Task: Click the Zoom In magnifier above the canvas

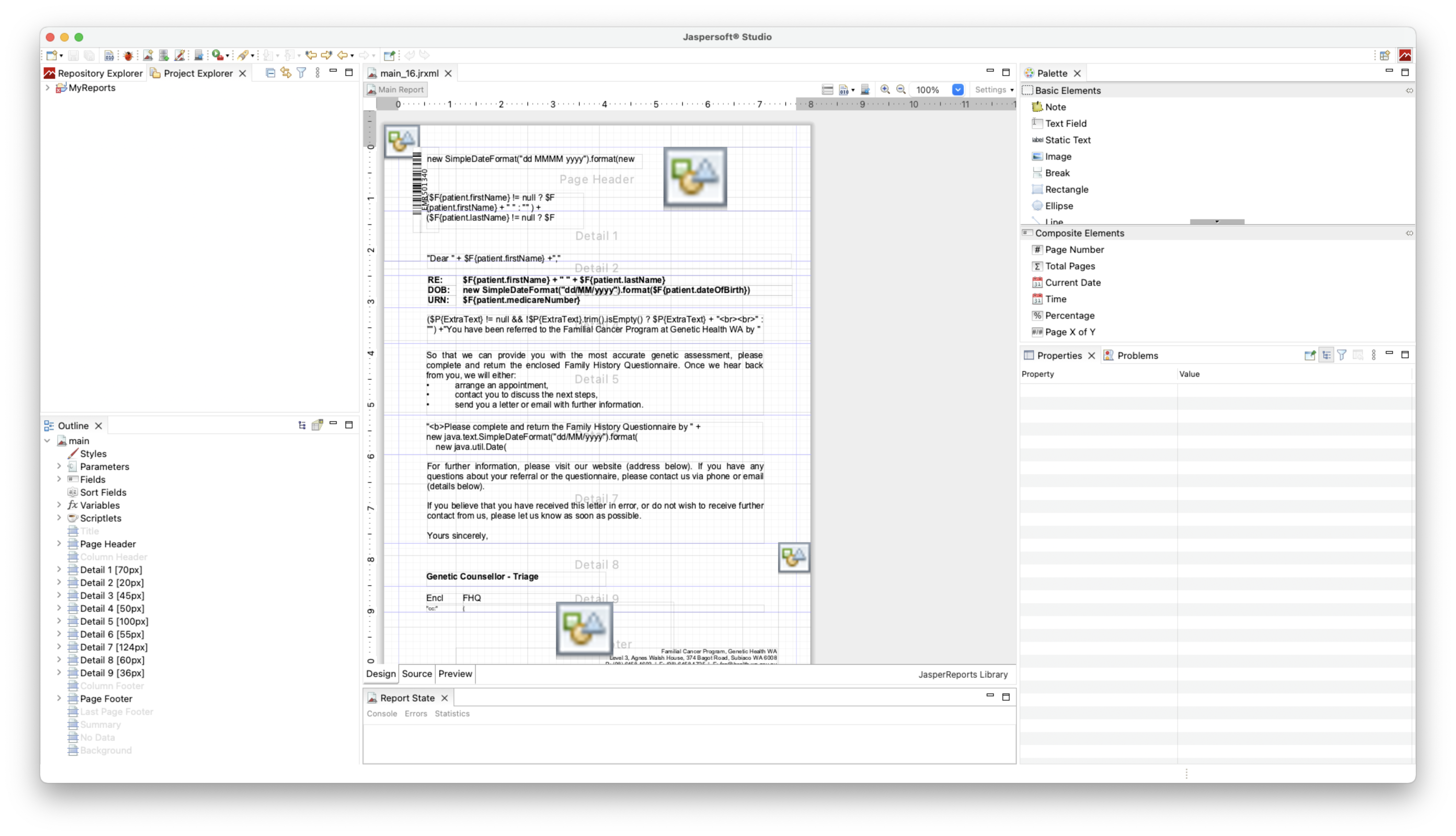Action: pyautogui.click(x=885, y=90)
